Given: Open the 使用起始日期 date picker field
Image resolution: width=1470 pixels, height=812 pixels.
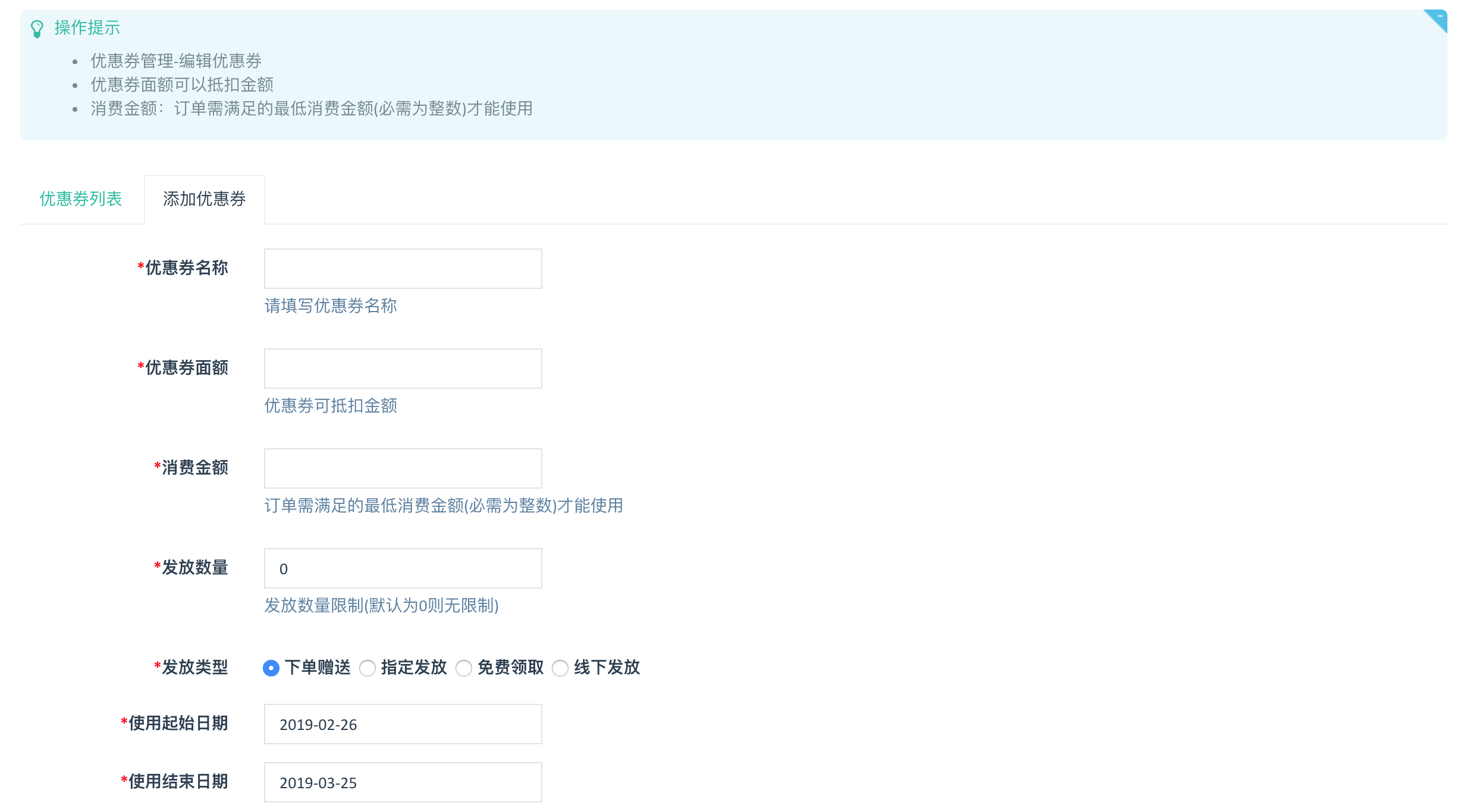Looking at the screenshot, I should (403, 724).
